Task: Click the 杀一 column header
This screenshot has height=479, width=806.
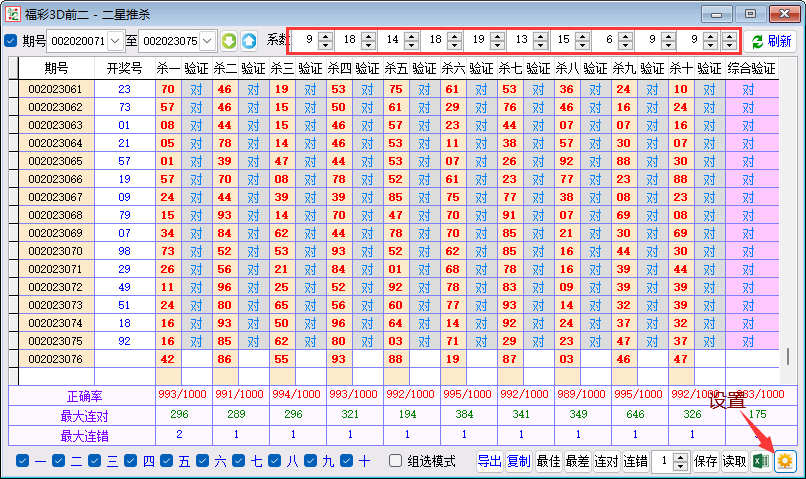Action: click(167, 68)
